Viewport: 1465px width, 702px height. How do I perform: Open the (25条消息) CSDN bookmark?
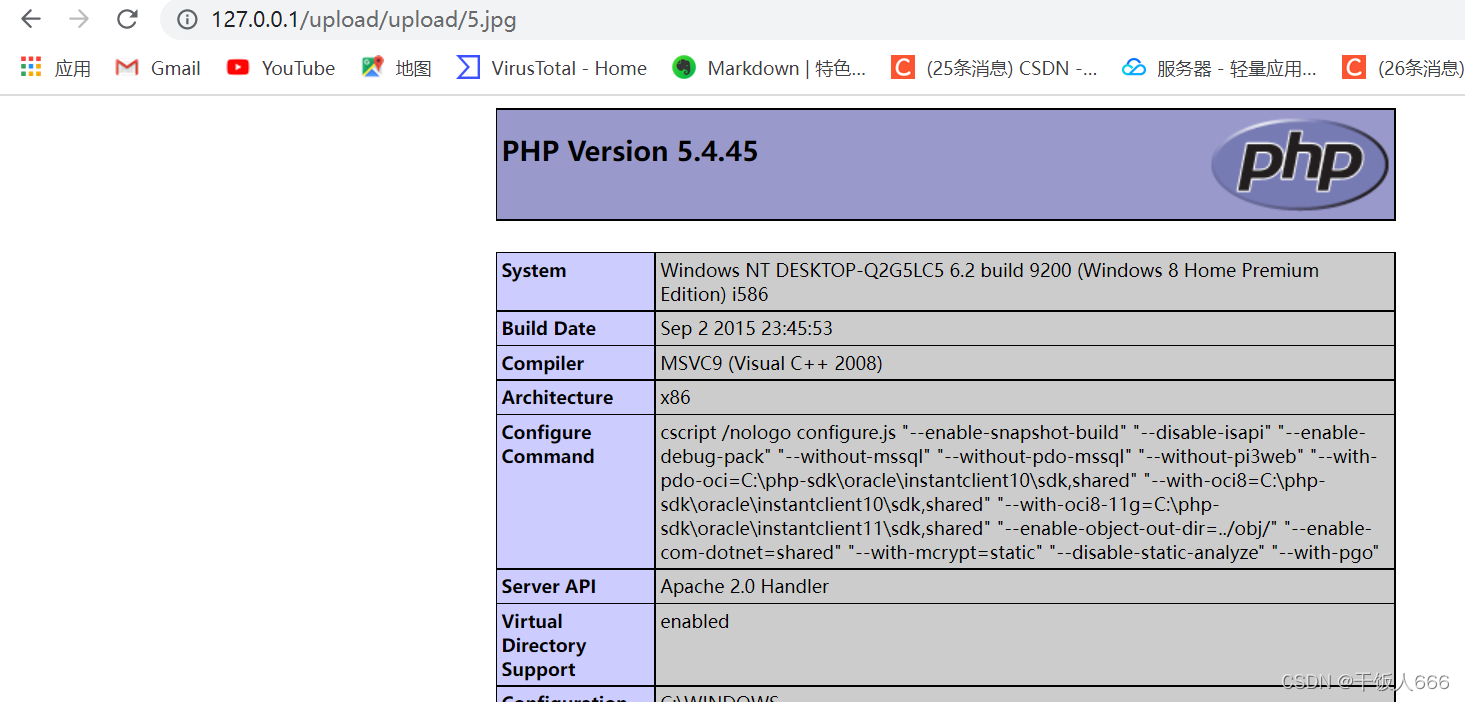pyautogui.click(x=995, y=68)
